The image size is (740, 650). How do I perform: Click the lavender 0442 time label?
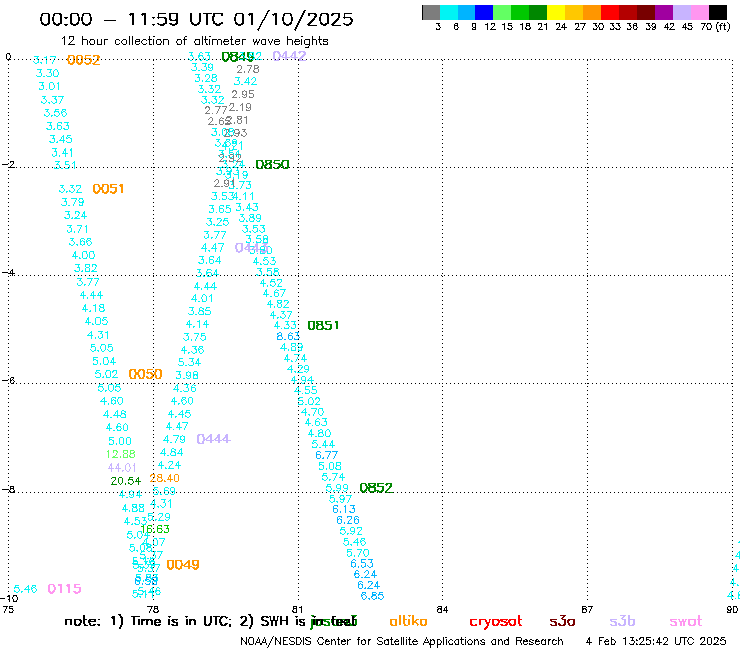click(289, 56)
